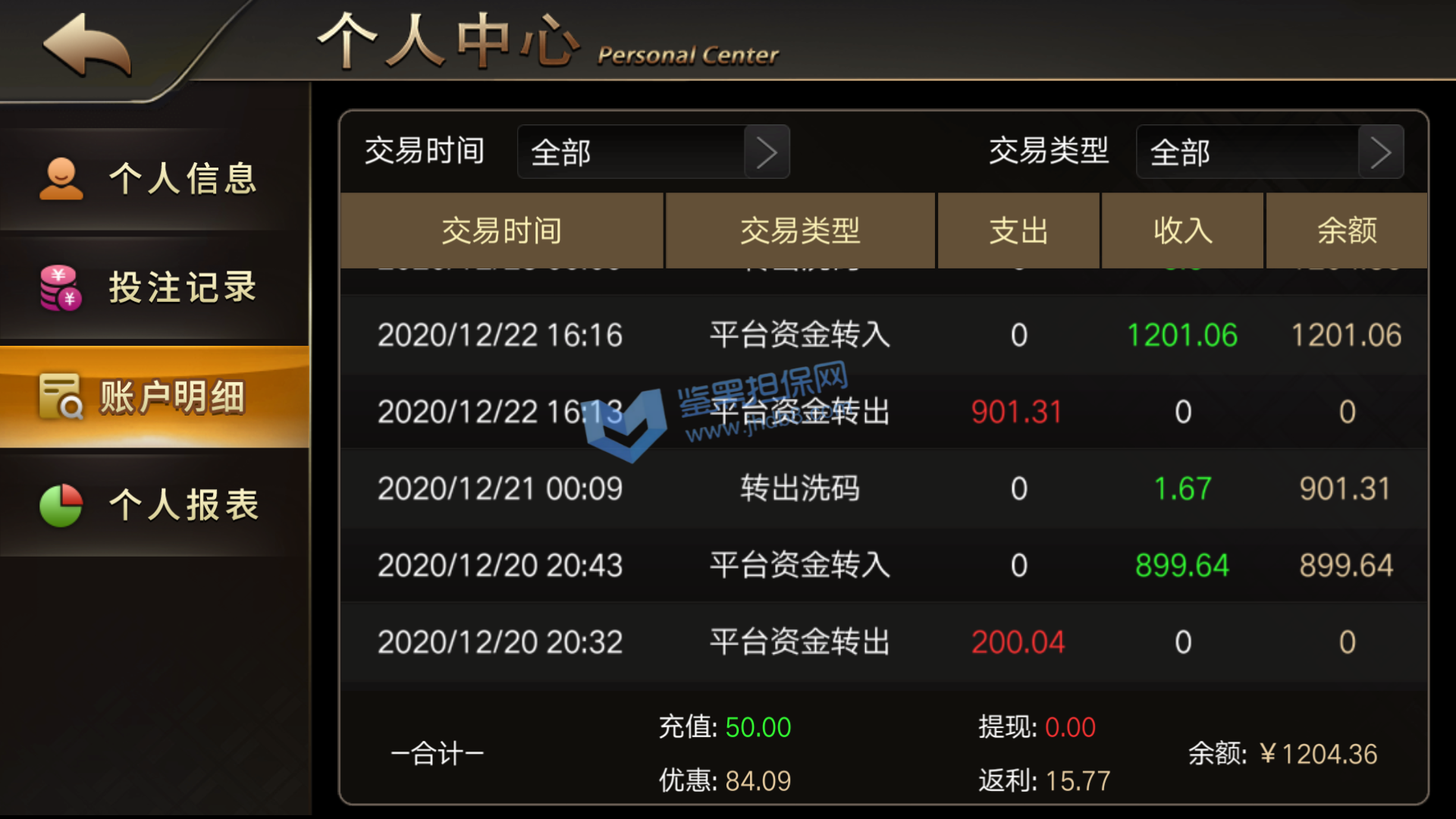Click the back arrow icon
This screenshot has width=1456, height=819.
(88, 45)
